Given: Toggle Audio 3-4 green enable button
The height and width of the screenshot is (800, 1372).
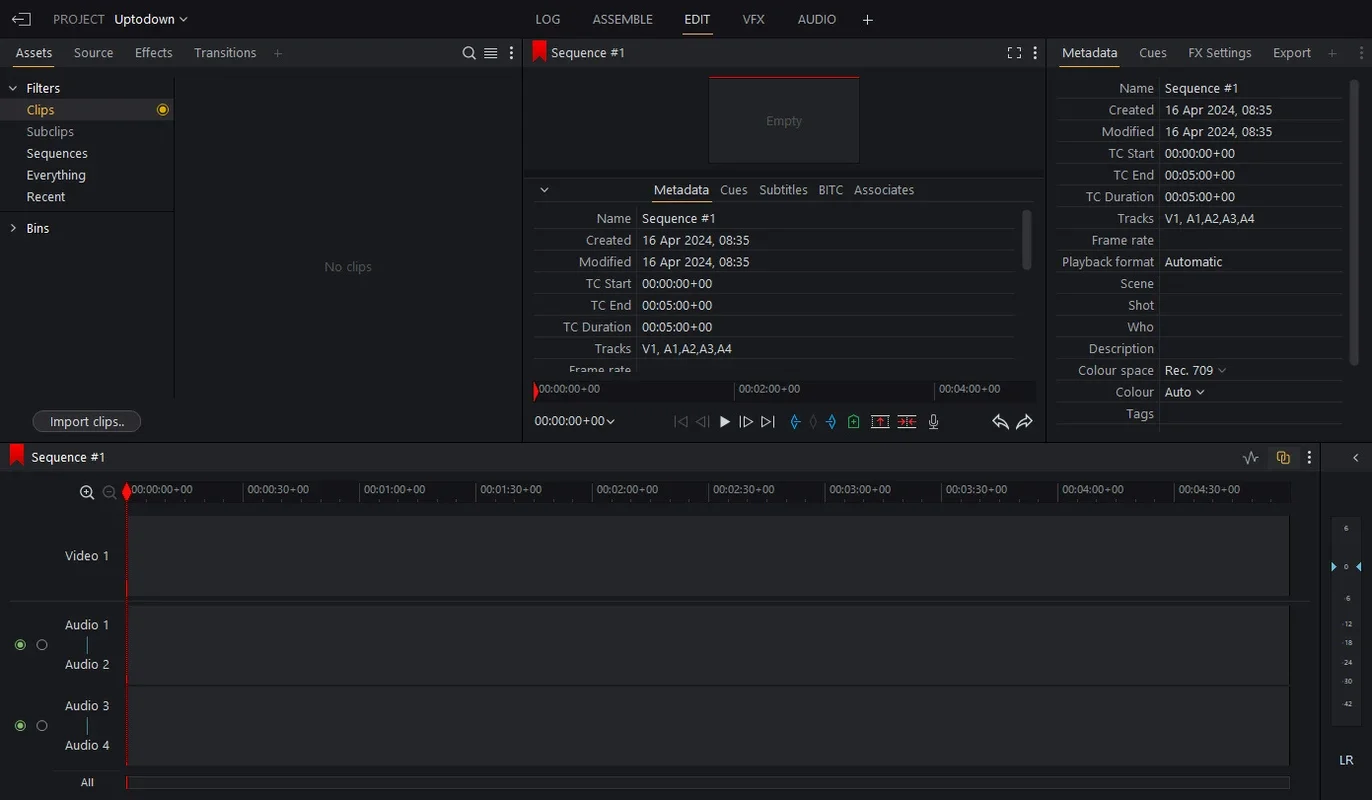Looking at the screenshot, I should pos(20,725).
